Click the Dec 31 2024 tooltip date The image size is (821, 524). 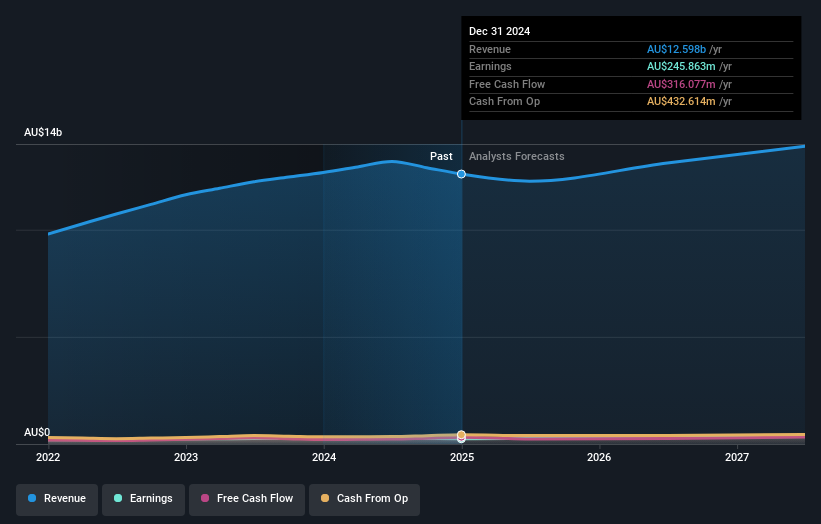coord(500,31)
